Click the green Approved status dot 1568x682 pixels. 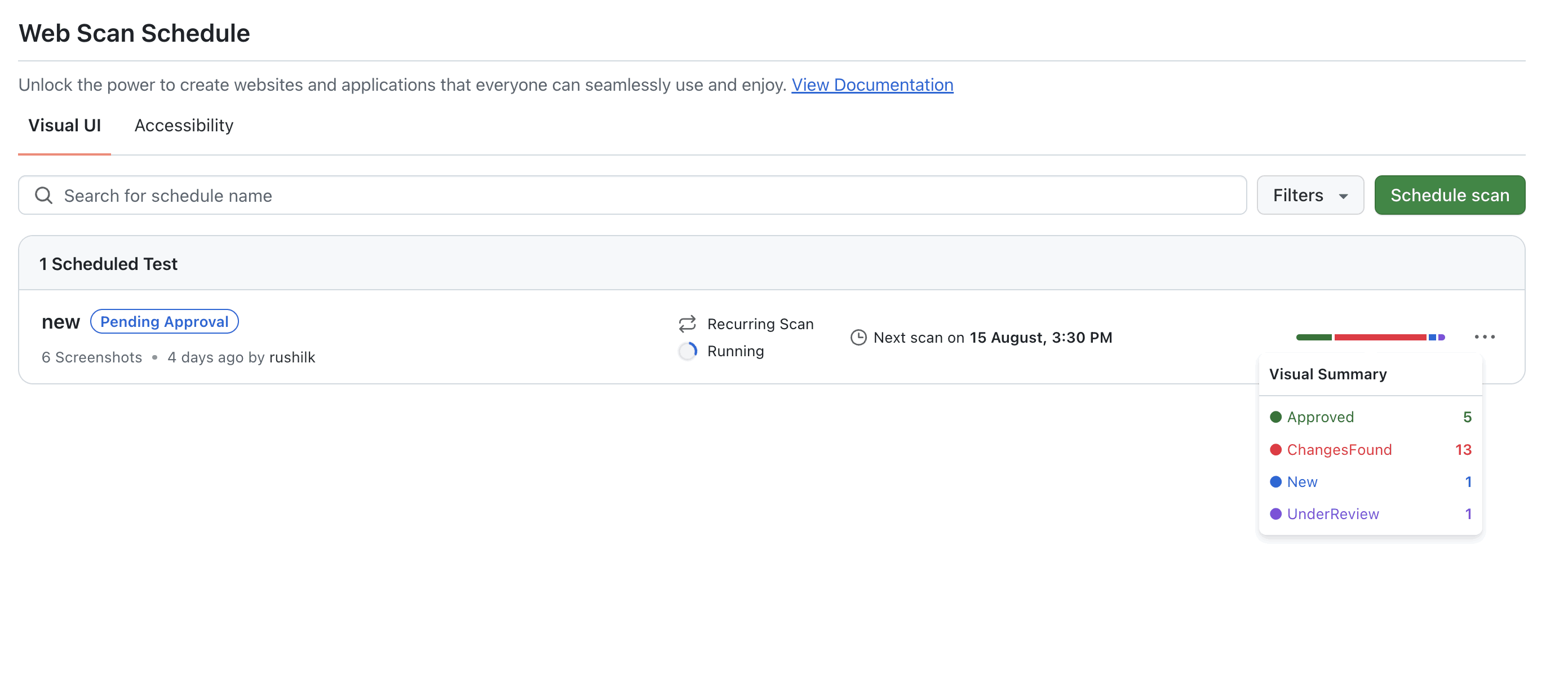pos(1275,417)
